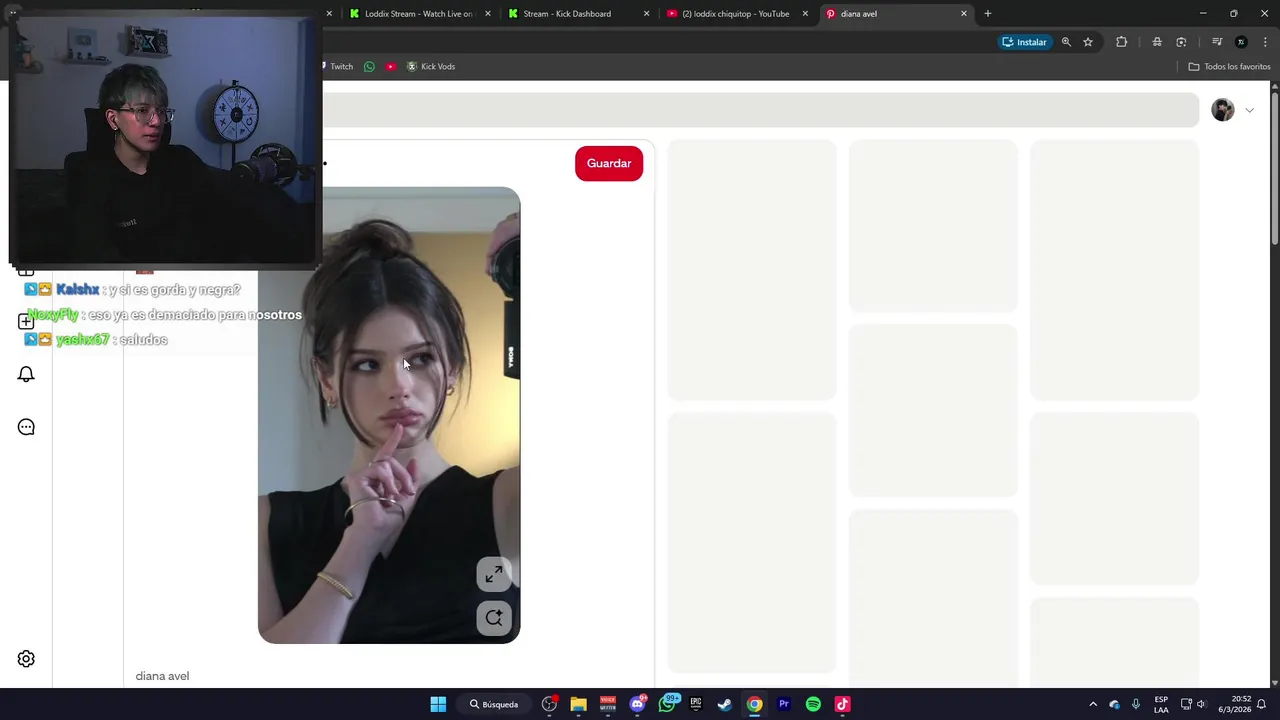This screenshot has width=1280, height=720.
Task: Open a new browser tab
Action: (988, 14)
